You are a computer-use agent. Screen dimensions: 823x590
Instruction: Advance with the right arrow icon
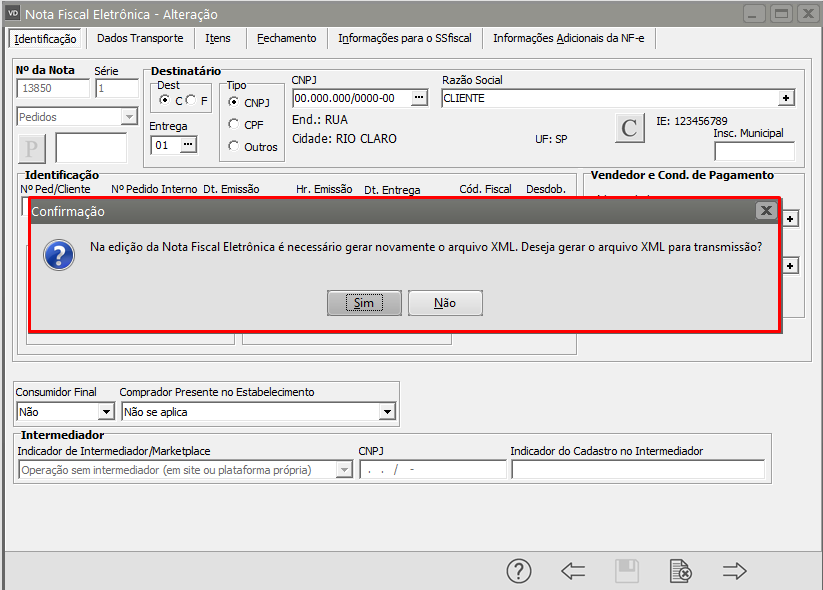735,571
